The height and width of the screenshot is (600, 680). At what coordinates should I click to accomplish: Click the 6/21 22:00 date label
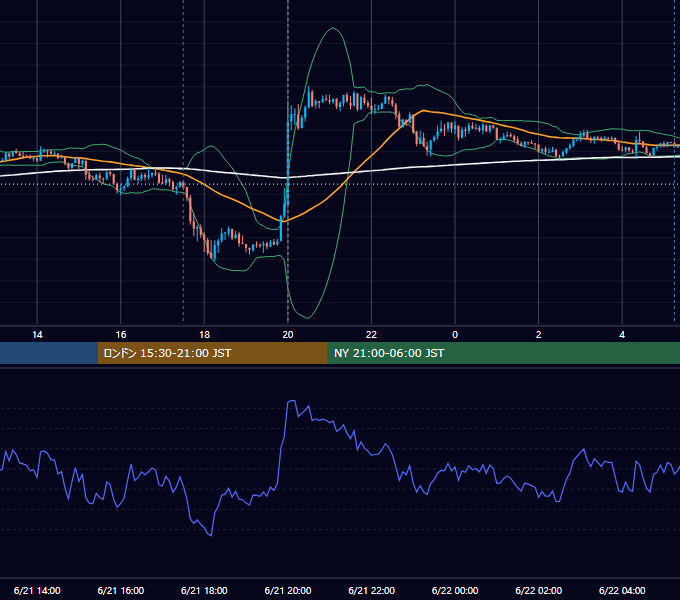pyautogui.click(x=371, y=590)
